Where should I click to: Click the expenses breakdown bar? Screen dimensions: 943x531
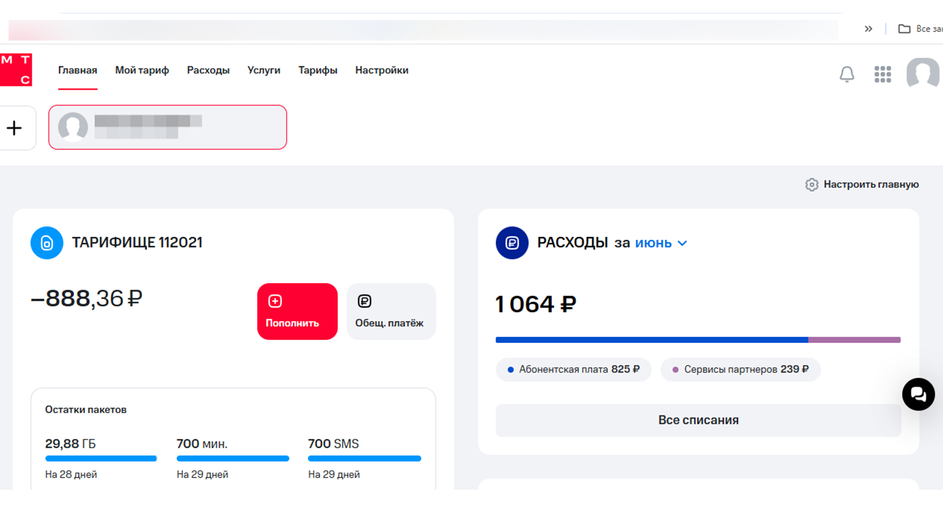coord(698,340)
